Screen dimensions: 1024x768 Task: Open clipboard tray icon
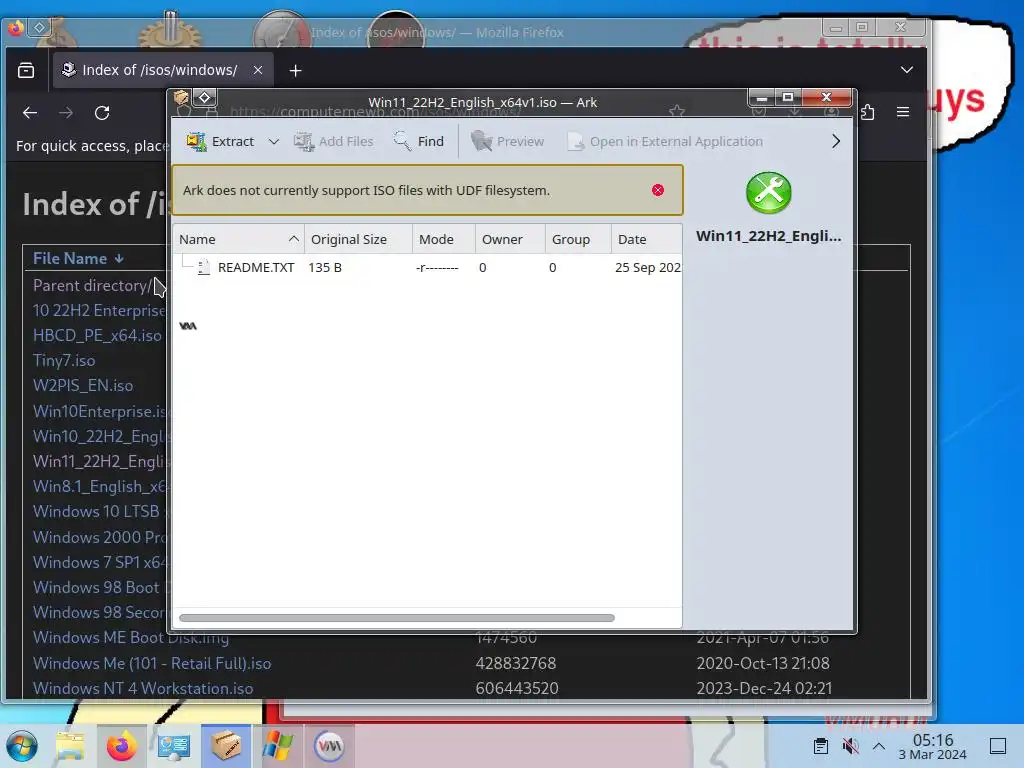[821, 746]
